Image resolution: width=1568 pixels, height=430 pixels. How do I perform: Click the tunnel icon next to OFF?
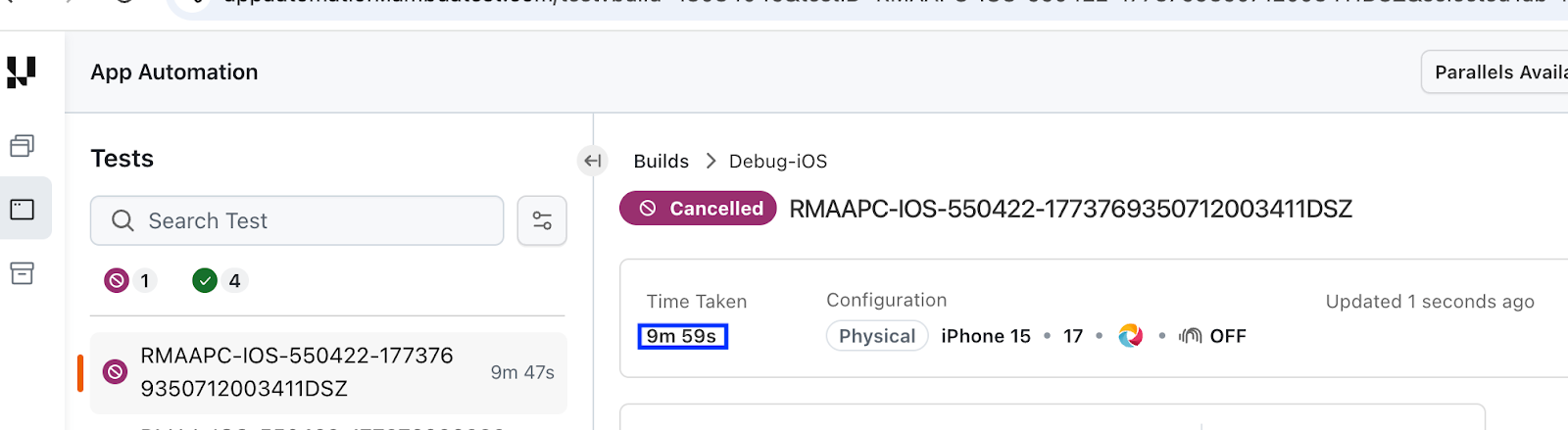pyautogui.click(x=1191, y=336)
